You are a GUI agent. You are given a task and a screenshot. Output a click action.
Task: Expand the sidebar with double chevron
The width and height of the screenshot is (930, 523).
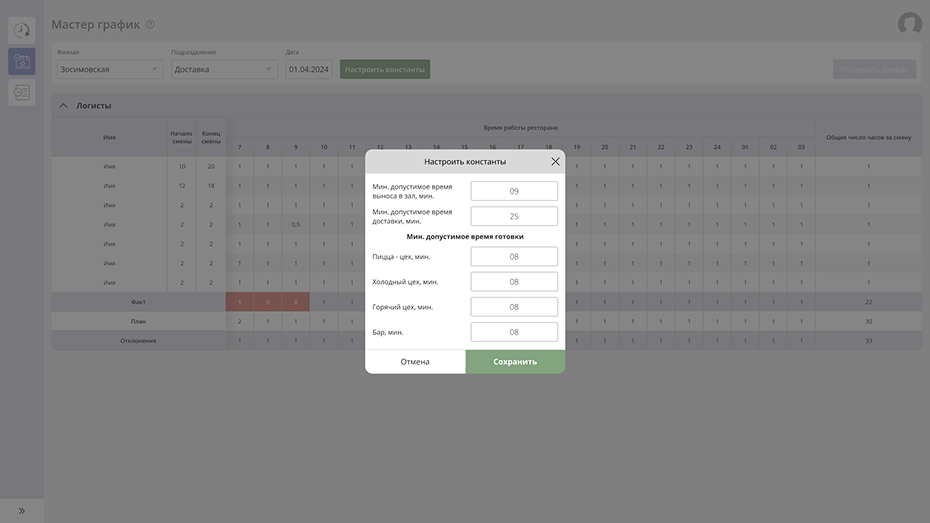(x=22, y=511)
